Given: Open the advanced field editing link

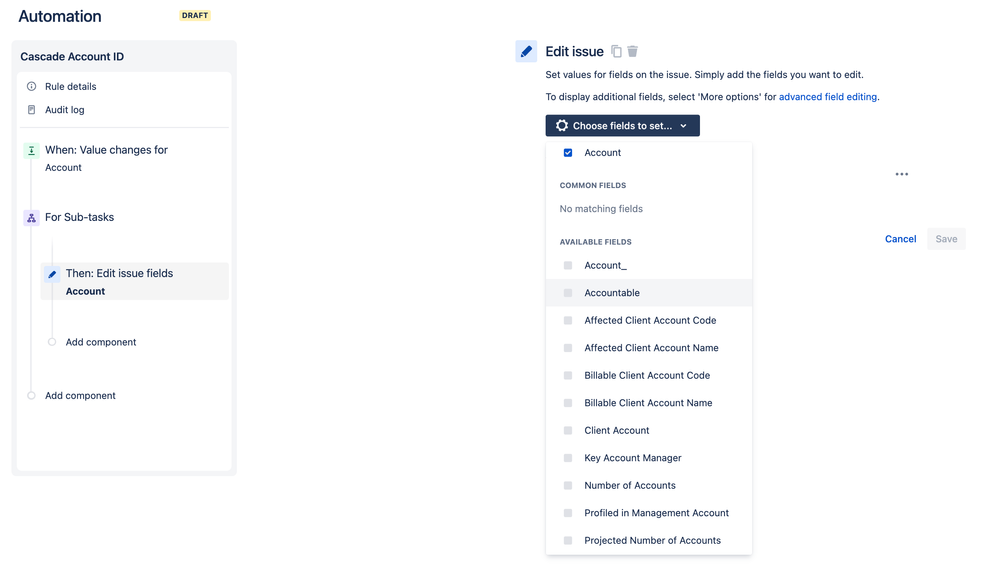Looking at the screenshot, I should tap(827, 97).
